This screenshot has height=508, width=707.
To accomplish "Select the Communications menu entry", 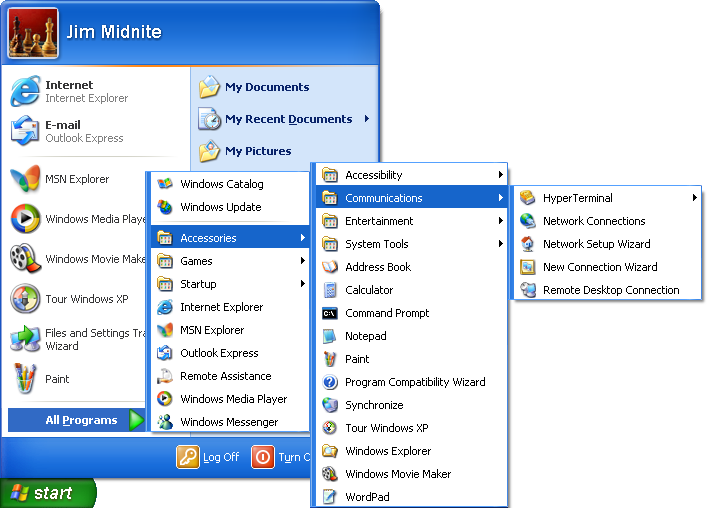I will (x=412, y=198).
